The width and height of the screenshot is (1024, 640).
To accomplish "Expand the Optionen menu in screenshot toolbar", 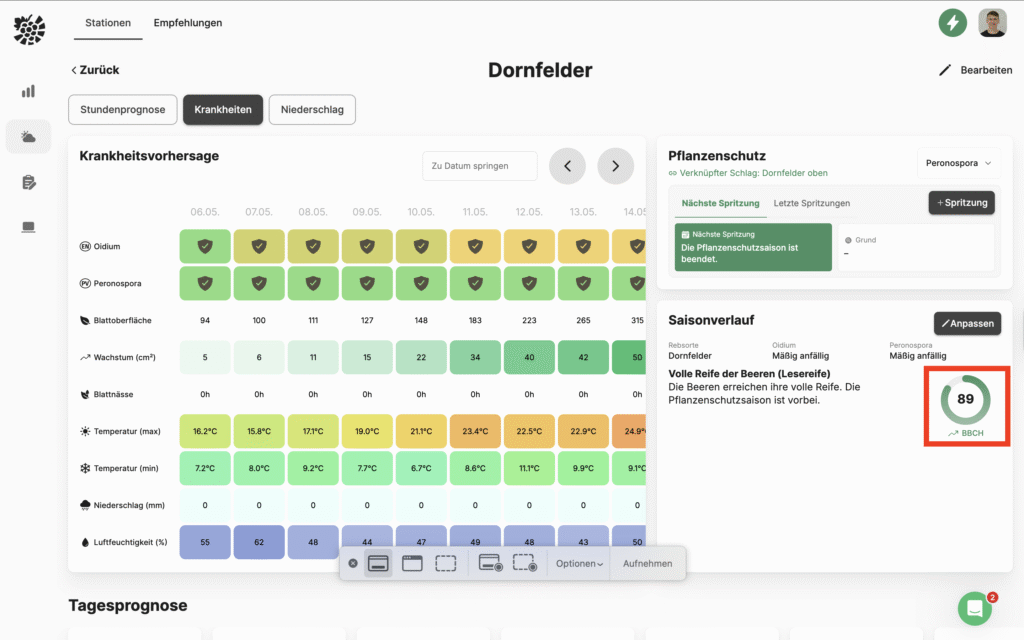I will pos(580,564).
